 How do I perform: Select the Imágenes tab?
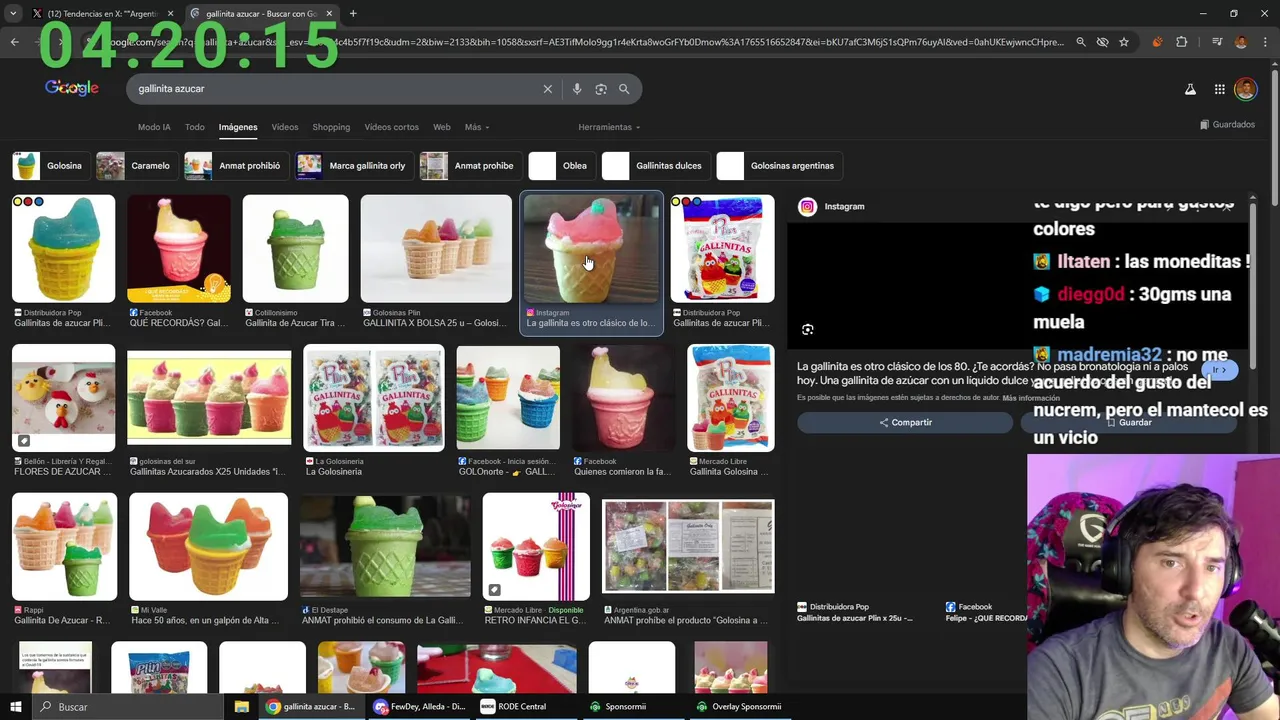pos(238,127)
